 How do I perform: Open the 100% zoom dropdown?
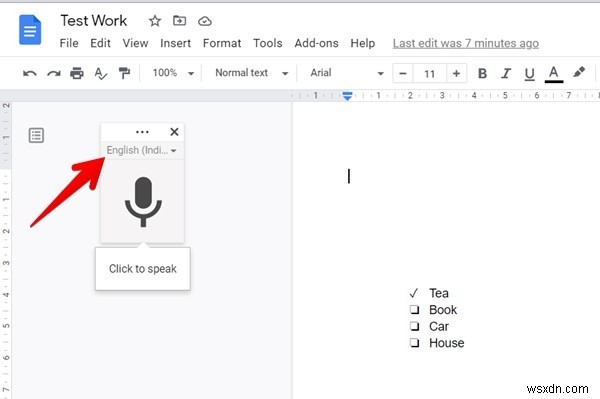point(173,73)
